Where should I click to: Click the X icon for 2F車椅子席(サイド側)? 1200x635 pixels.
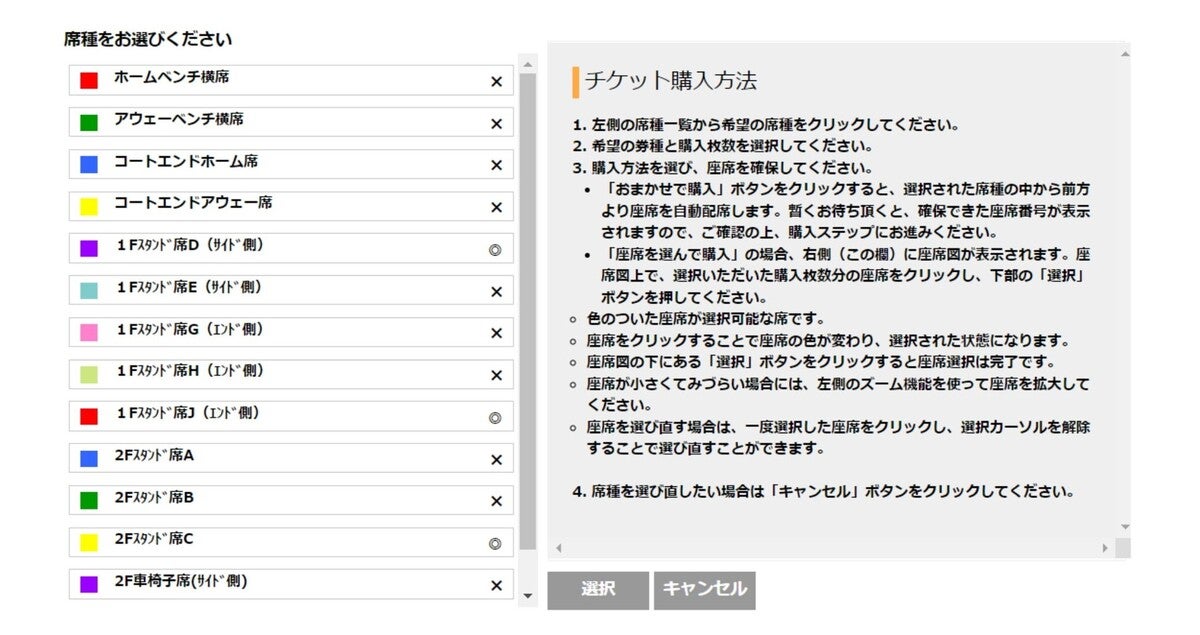pos(496,586)
